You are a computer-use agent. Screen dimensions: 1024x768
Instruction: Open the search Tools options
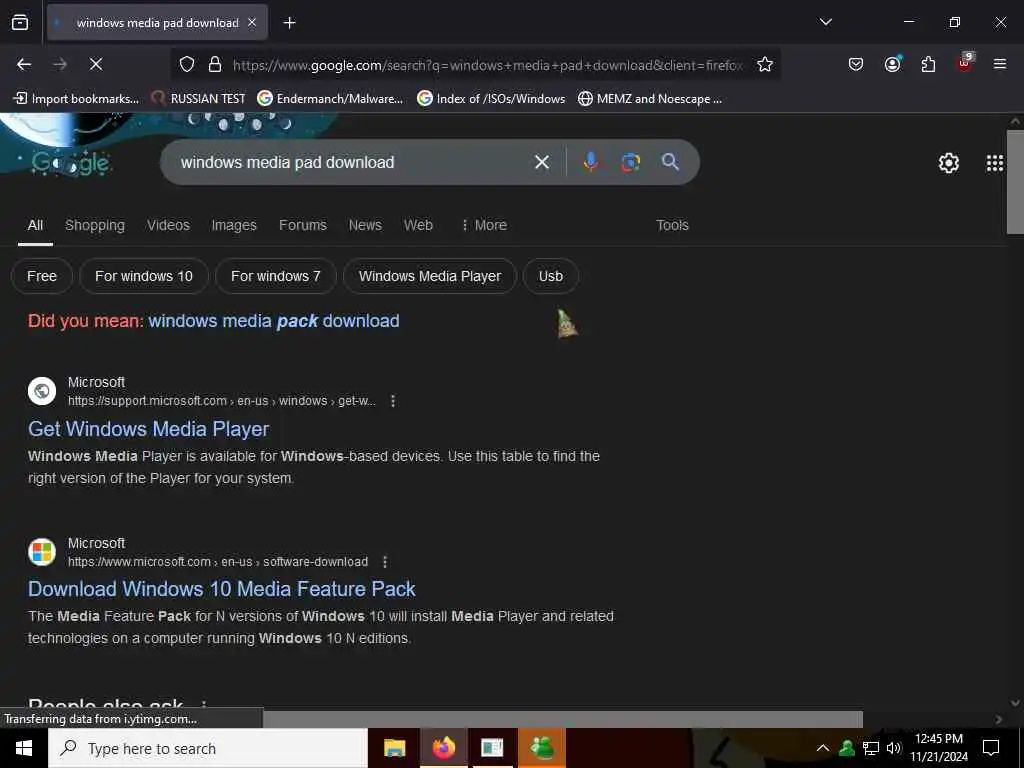click(x=672, y=225)
